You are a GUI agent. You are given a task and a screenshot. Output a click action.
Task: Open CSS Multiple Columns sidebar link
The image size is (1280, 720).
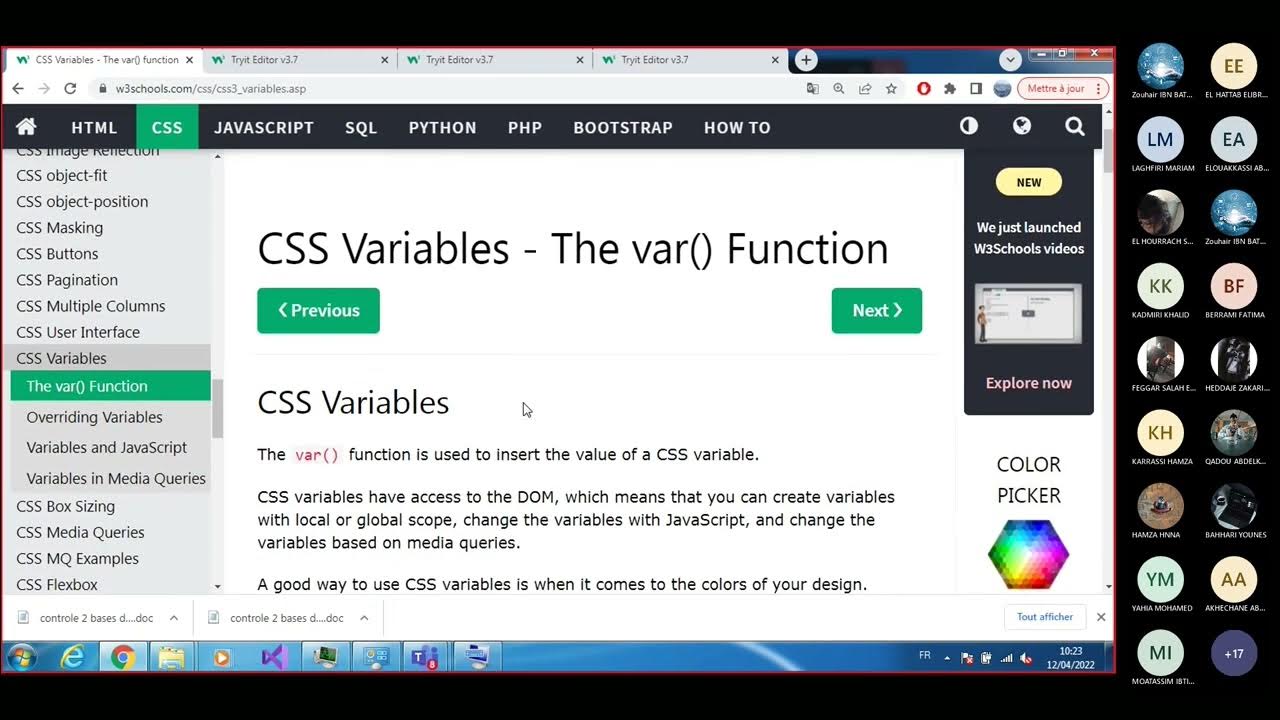click(x=91, y=306)
